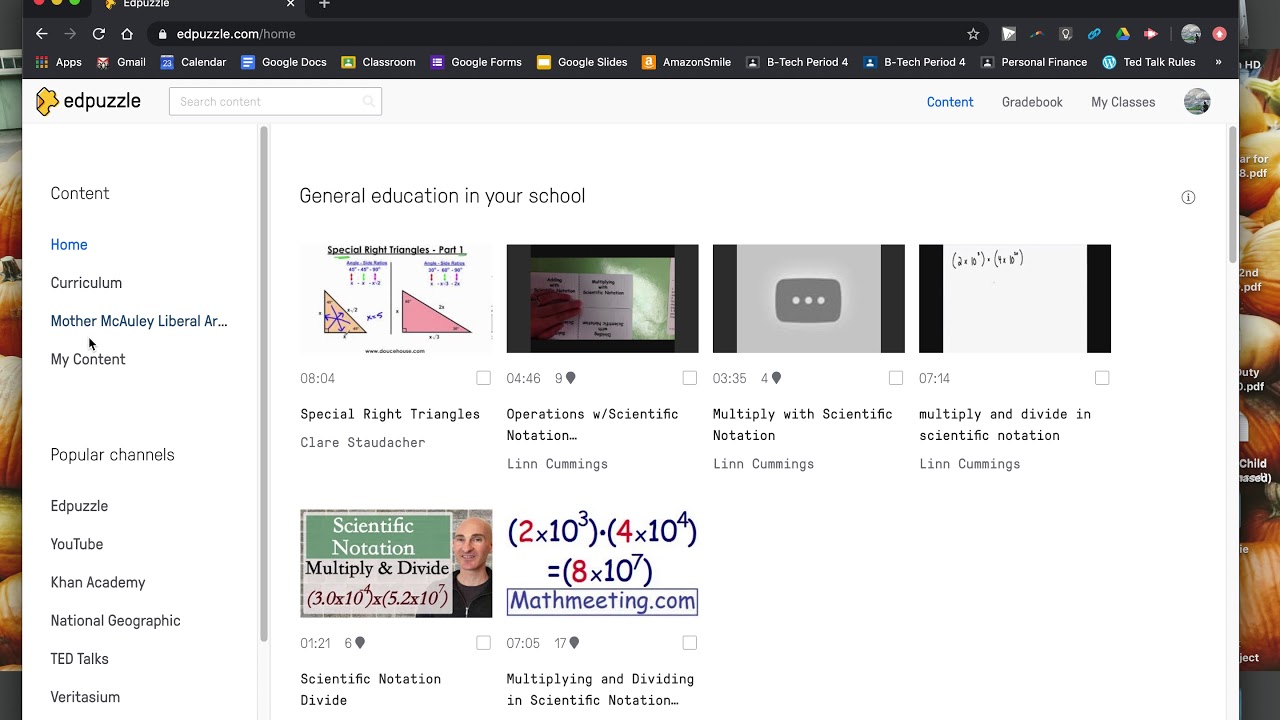Open the Ted Talk Rules bookmark
Screen dimensions: 1280x720
(x=1148, y=62)
